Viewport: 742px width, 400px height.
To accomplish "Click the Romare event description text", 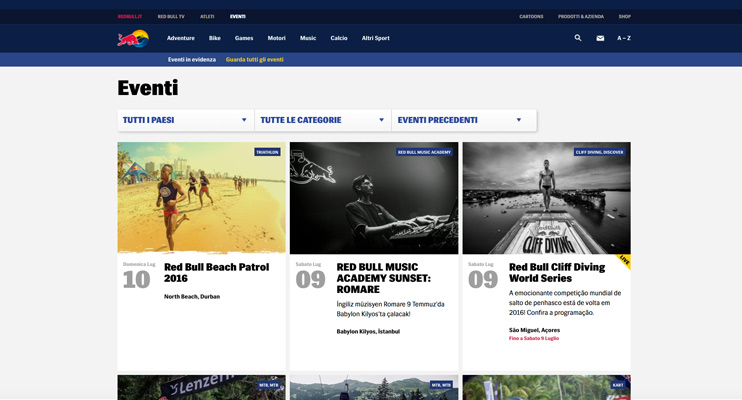I will click(390, 309).
